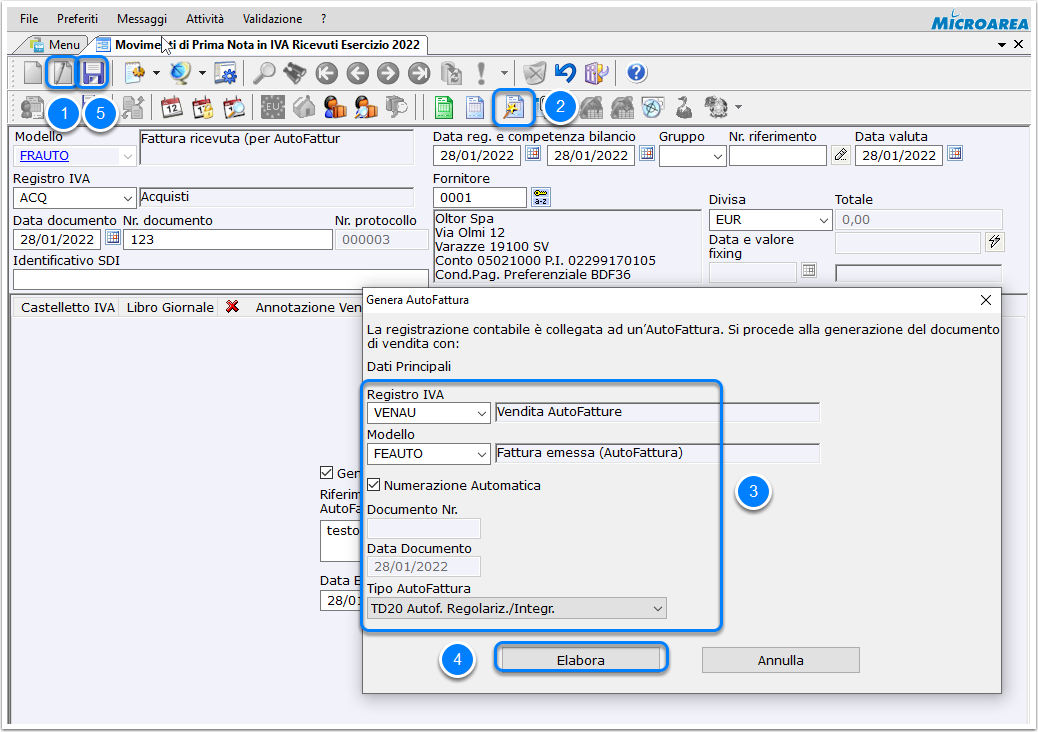1038x732 pixels.
Task: Go to the previous record arrow icon
Action: pos(357,73)
